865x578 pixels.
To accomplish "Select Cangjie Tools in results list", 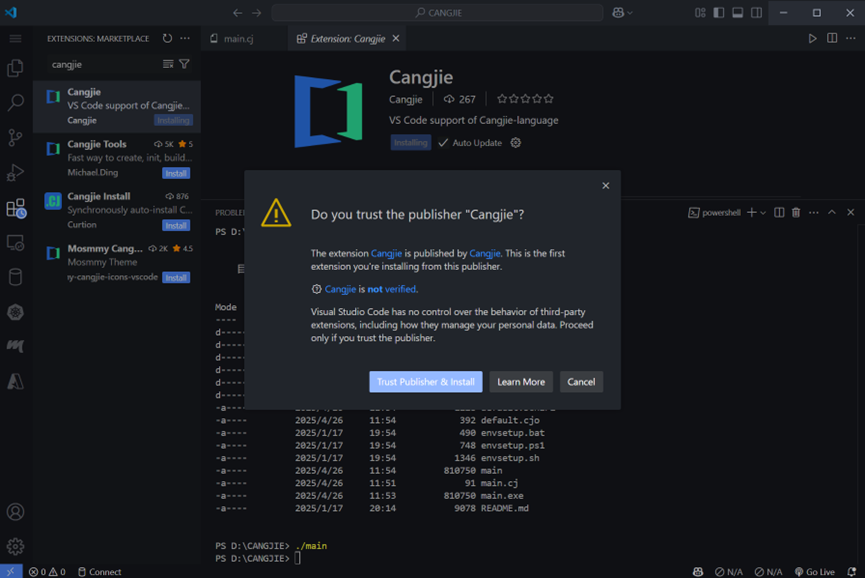I will pos(116,158).
